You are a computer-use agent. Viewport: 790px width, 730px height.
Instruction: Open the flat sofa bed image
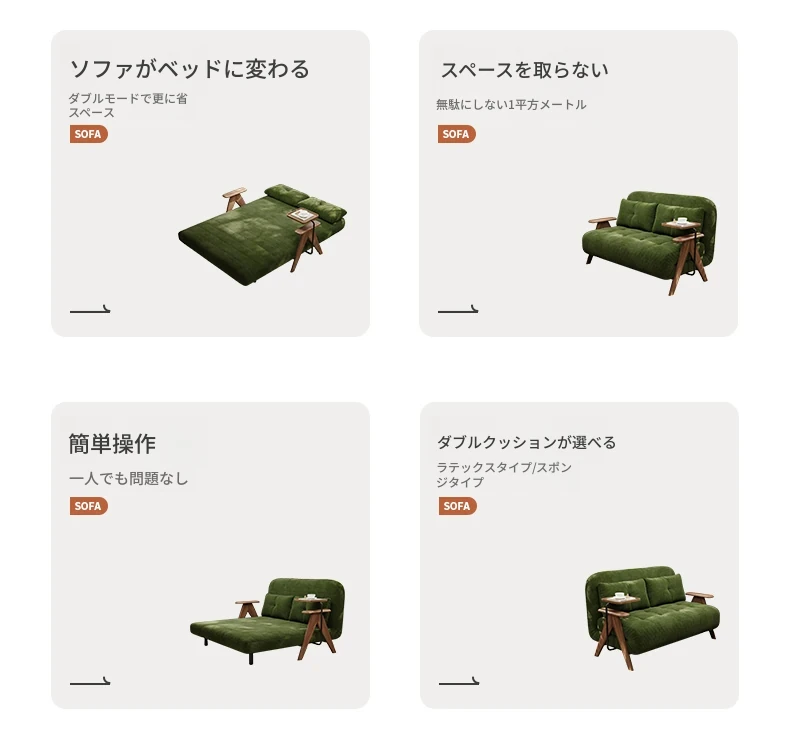(x=262, y=235)
